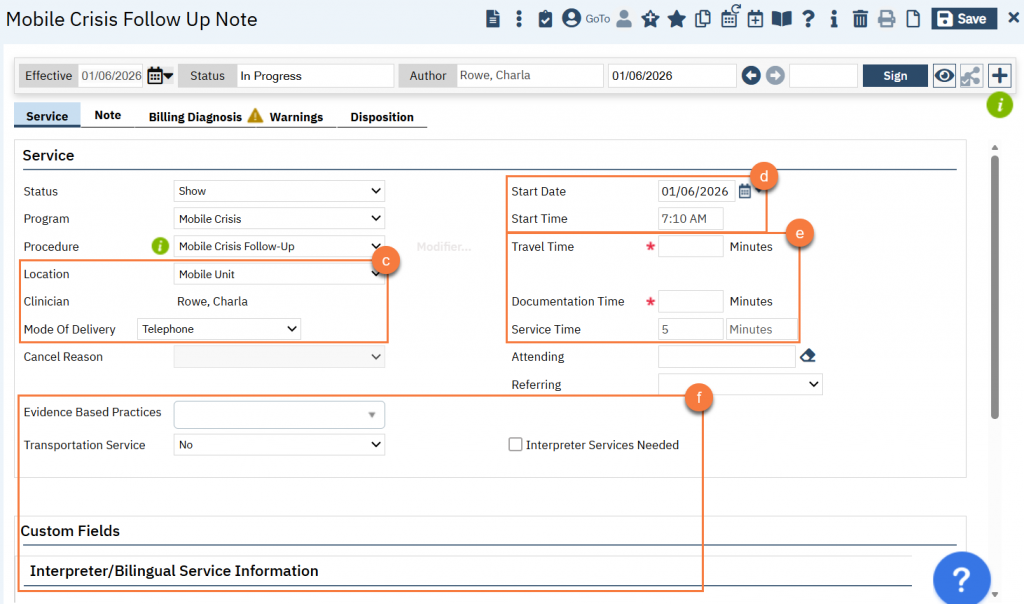Click the Save button
Viewport: 1024px width, 604px height.
(963, 19)
